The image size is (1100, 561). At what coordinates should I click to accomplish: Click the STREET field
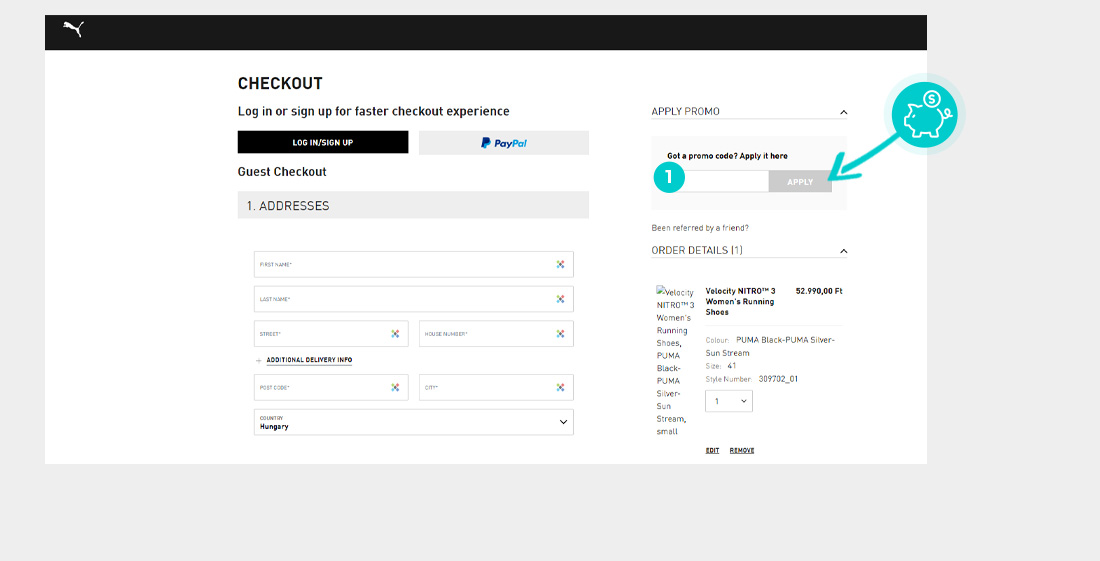point(331,334)
